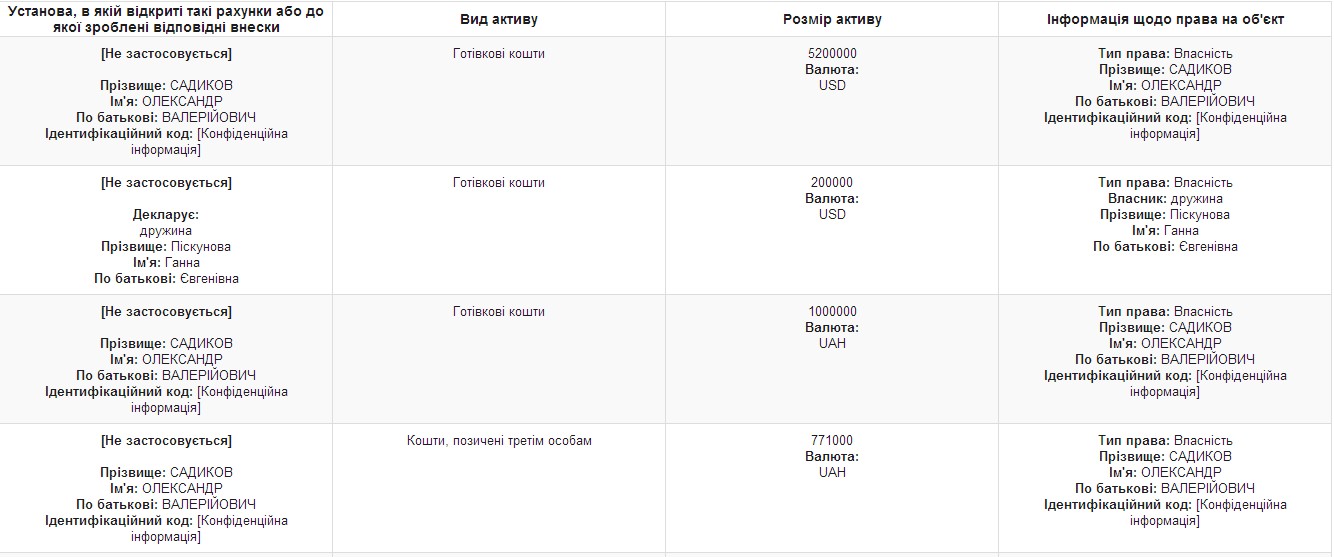Screen dimensions: 1334x557
Task: Select the 771000 asset amount
Action: click(832, 440)
